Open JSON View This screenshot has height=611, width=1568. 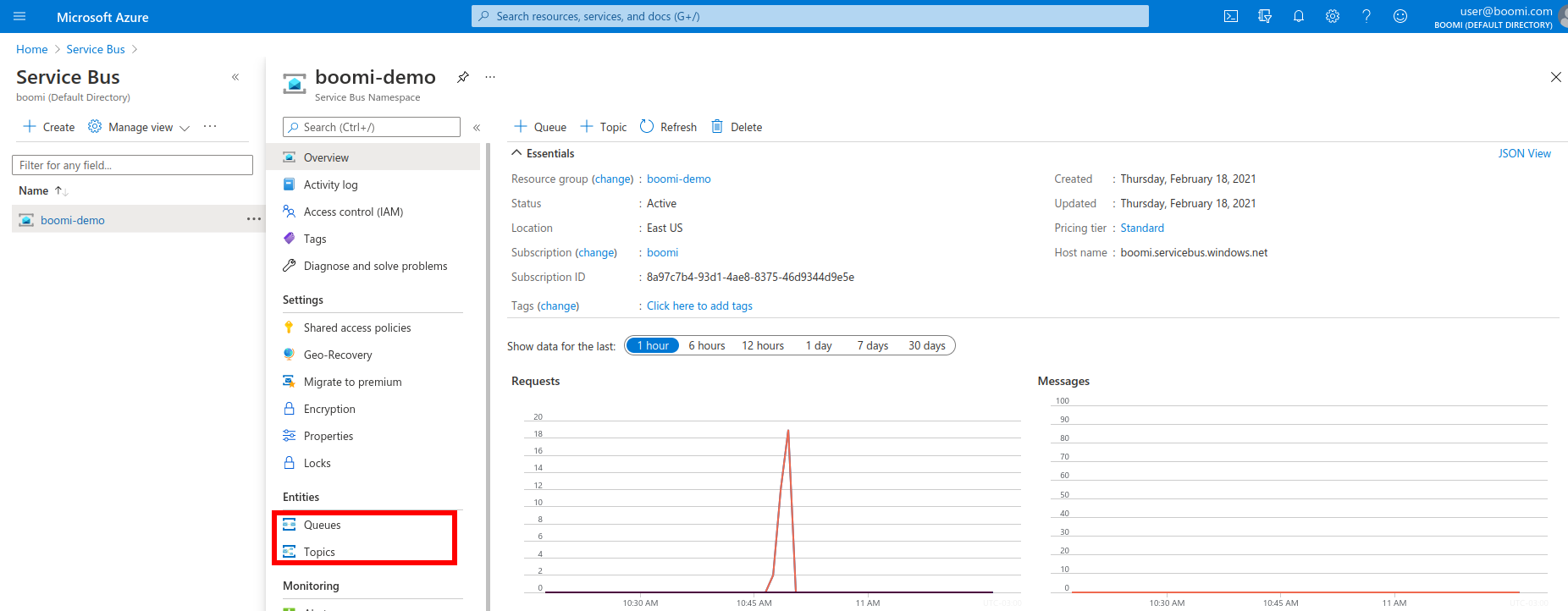click(1524, 153)
